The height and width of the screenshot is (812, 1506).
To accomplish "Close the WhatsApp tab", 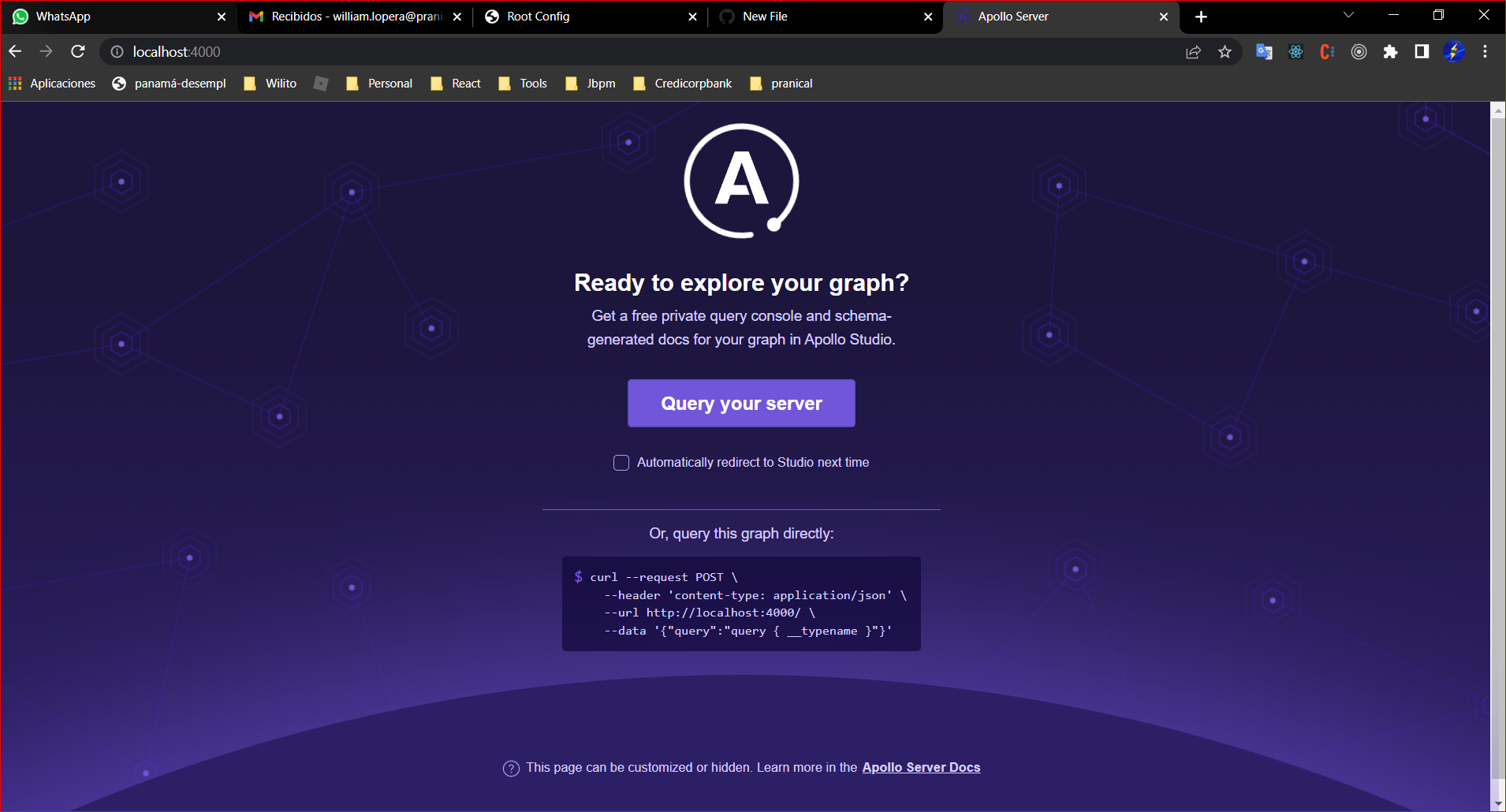I will tap(222, 17).
